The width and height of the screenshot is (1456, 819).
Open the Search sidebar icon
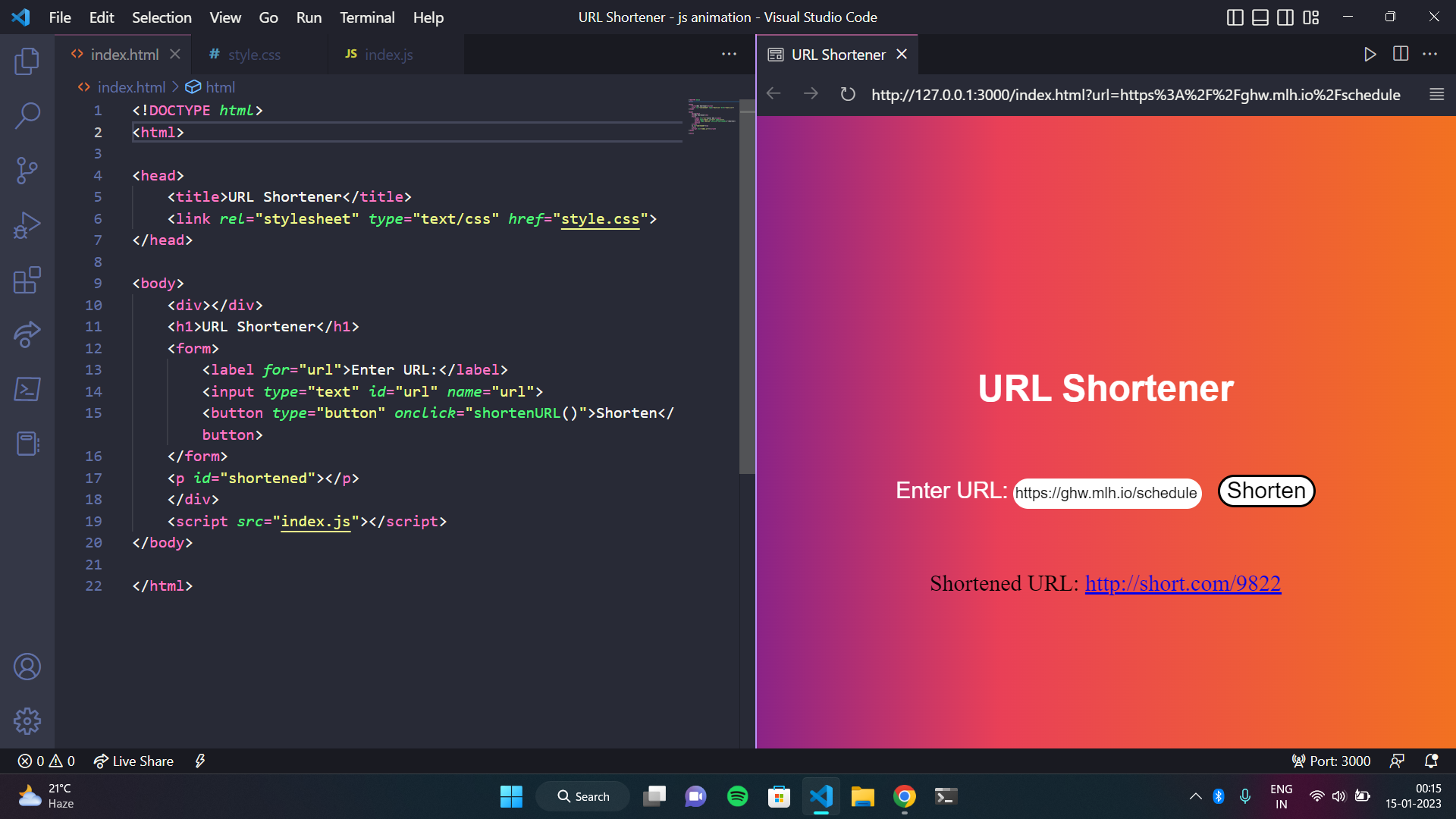27,116
